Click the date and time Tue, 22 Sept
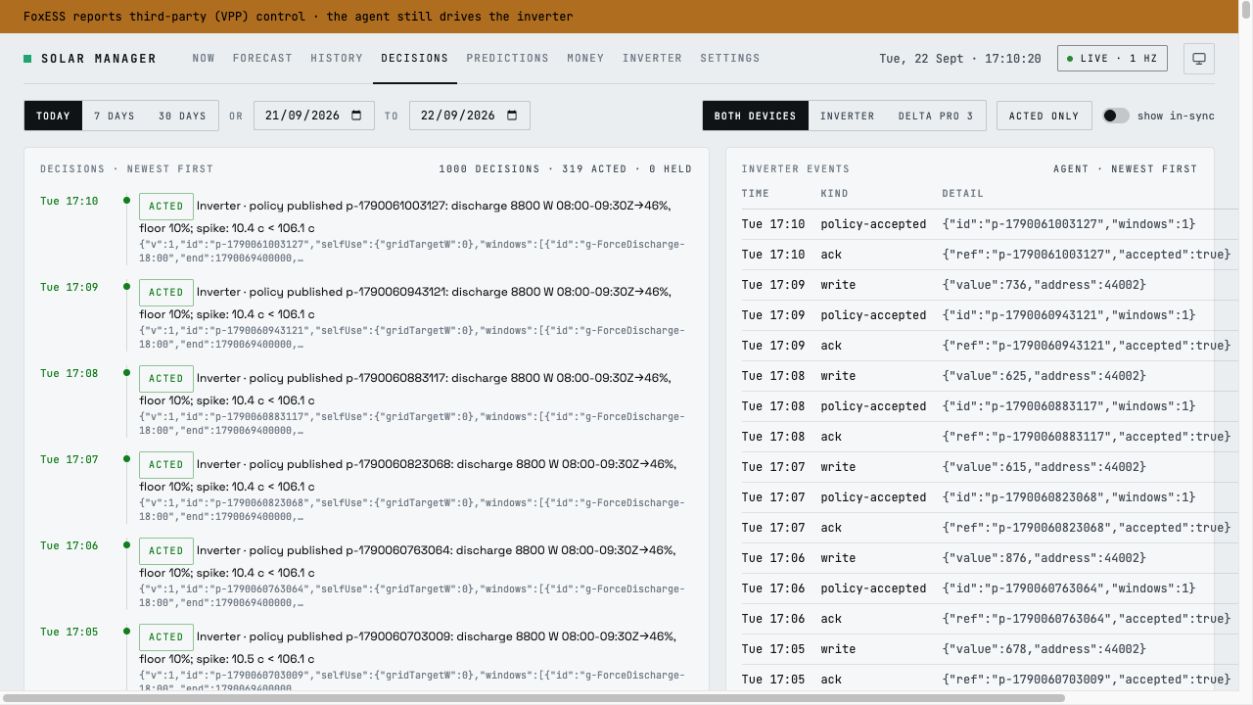Screen dimensions: 1253x705 click(960, 59)
